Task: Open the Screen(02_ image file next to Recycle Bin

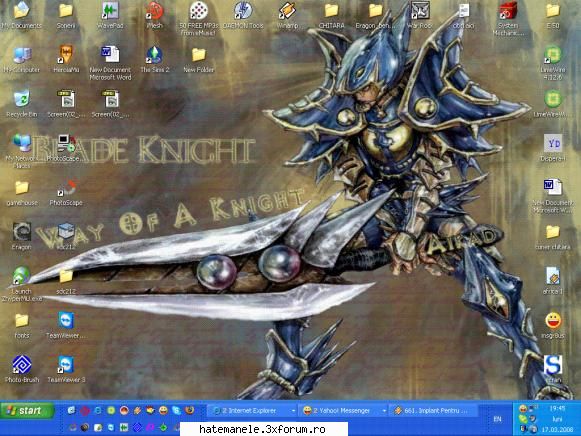Action: click(x=66, y=104)
